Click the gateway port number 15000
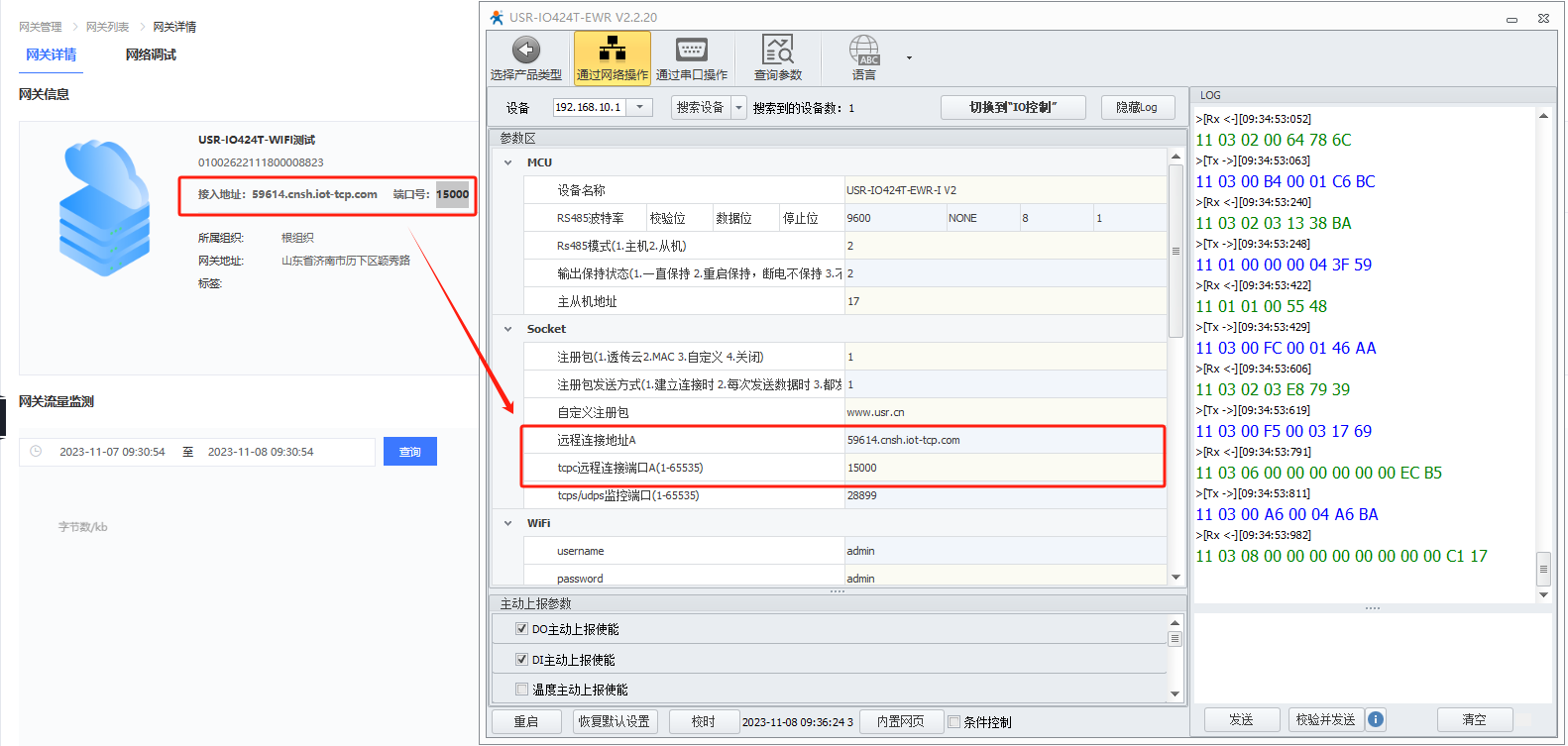1568x746 pixels. 453,194
